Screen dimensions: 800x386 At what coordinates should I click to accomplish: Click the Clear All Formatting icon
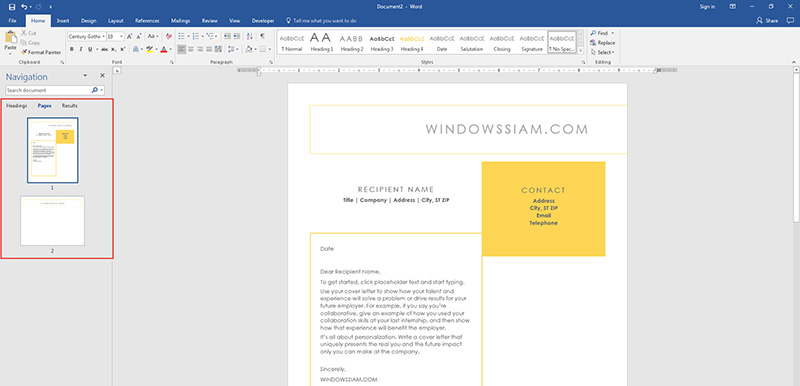tap(169, 37)
